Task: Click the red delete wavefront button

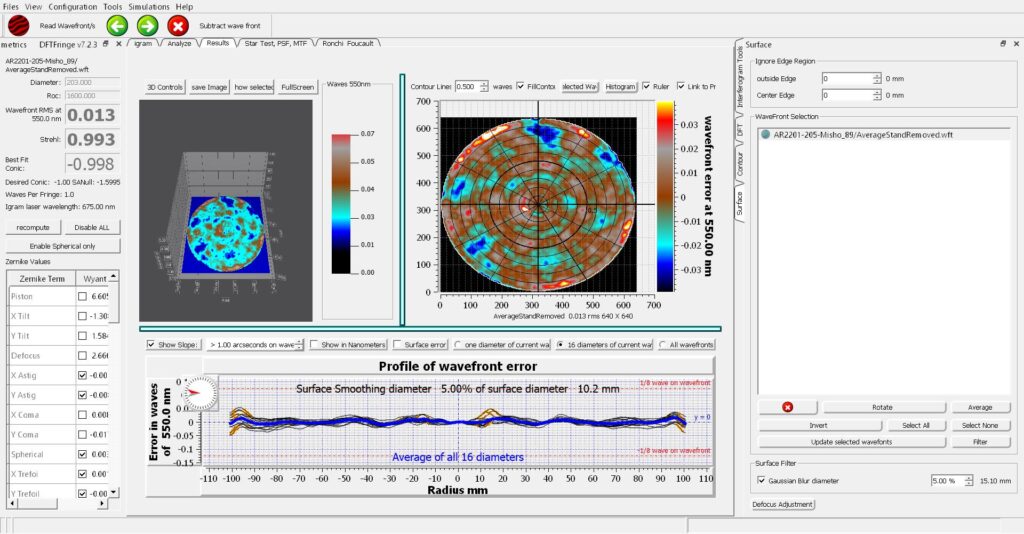Action: tap(788, 407)
